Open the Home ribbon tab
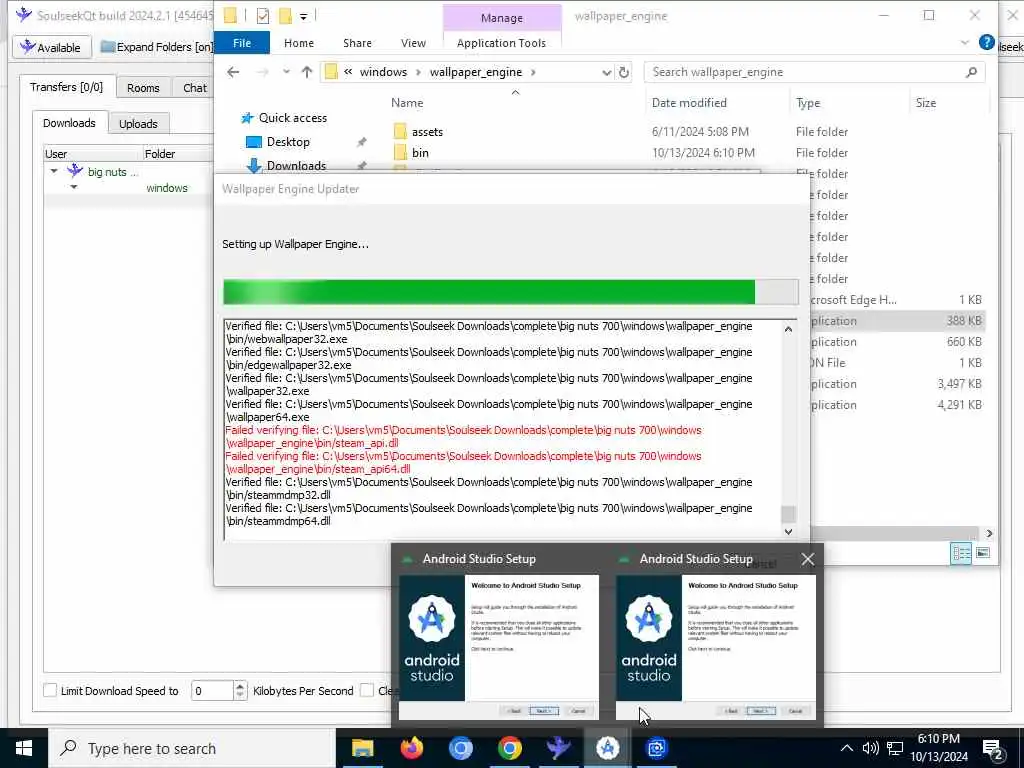This screenshot has height=768, width=1024. 298,43
